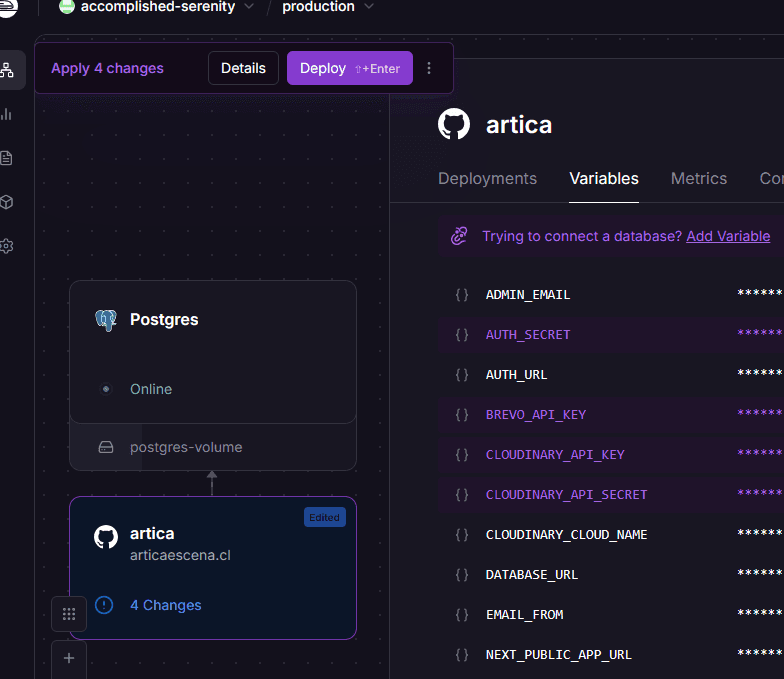This screenshot has height=679, width=784.
Task: Switch to the Deployments tab
Action: (488, 178)
